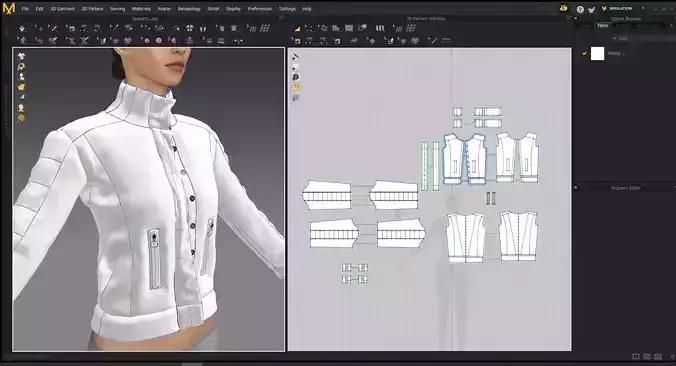This screenshot has height=366, width=676.
Task: Click the third layout icon at bottom right
Action: (x=658, y=357)
